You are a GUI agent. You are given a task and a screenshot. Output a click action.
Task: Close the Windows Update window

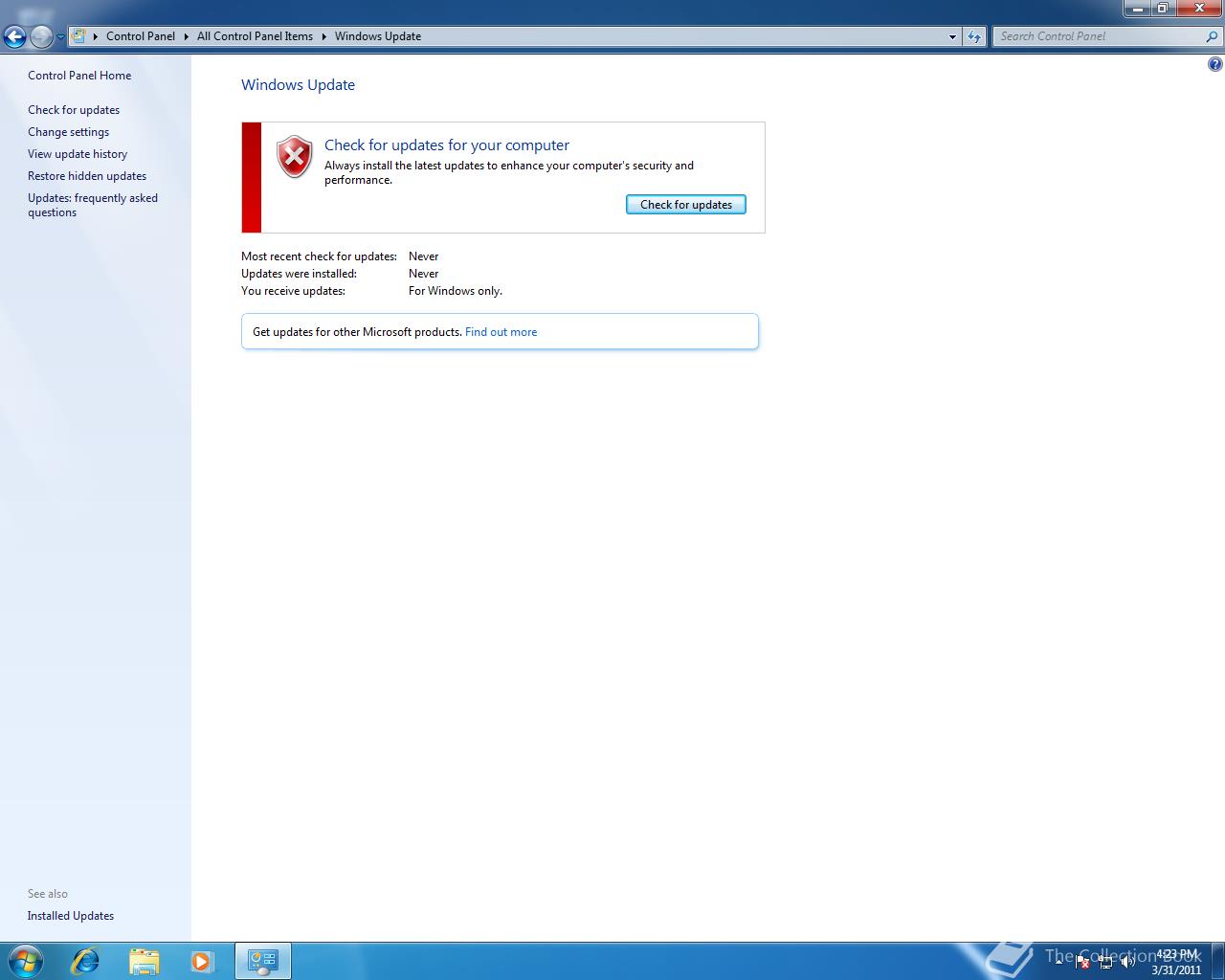(x=1199, y=9)
